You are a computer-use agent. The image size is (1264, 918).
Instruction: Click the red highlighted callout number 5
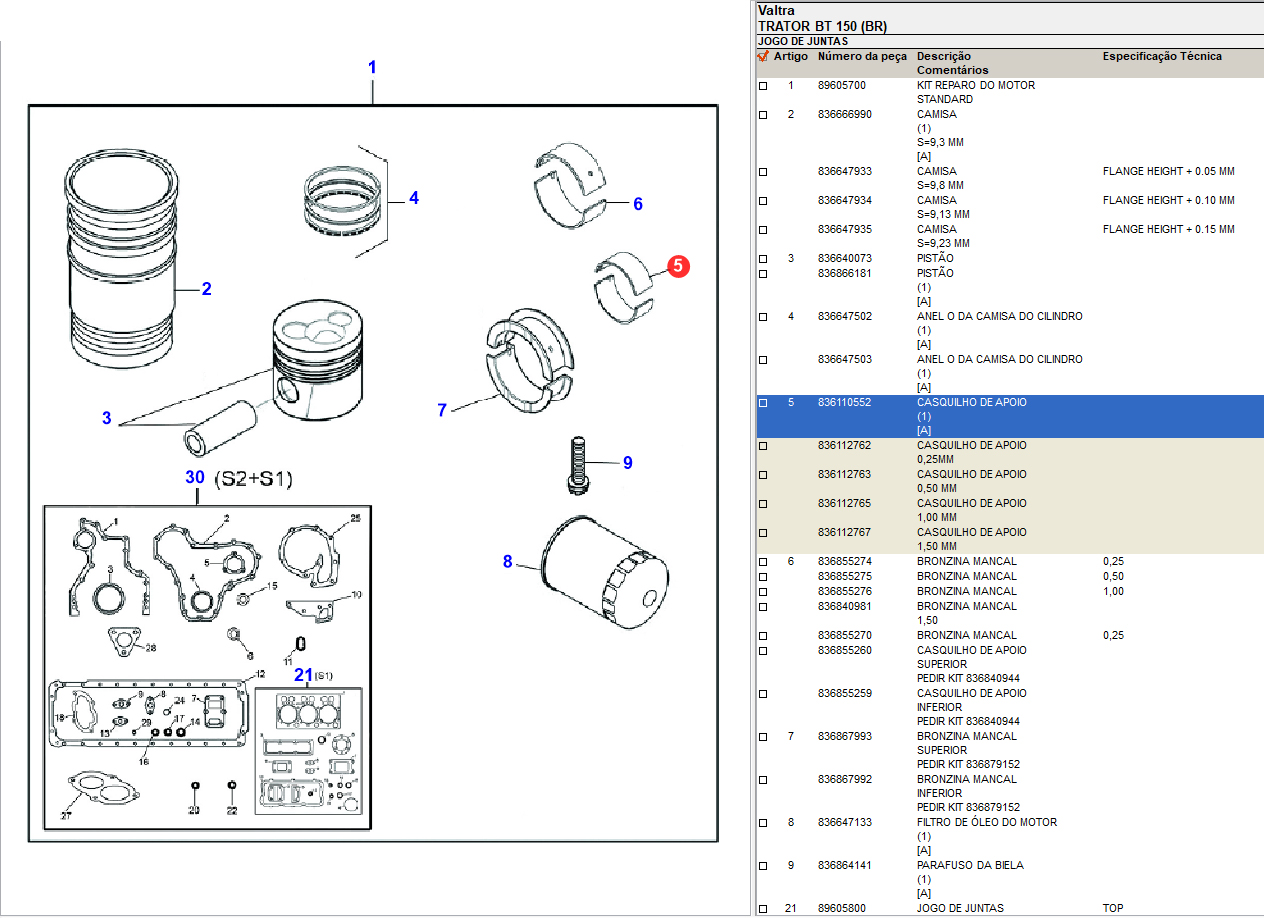coord(678,266)
